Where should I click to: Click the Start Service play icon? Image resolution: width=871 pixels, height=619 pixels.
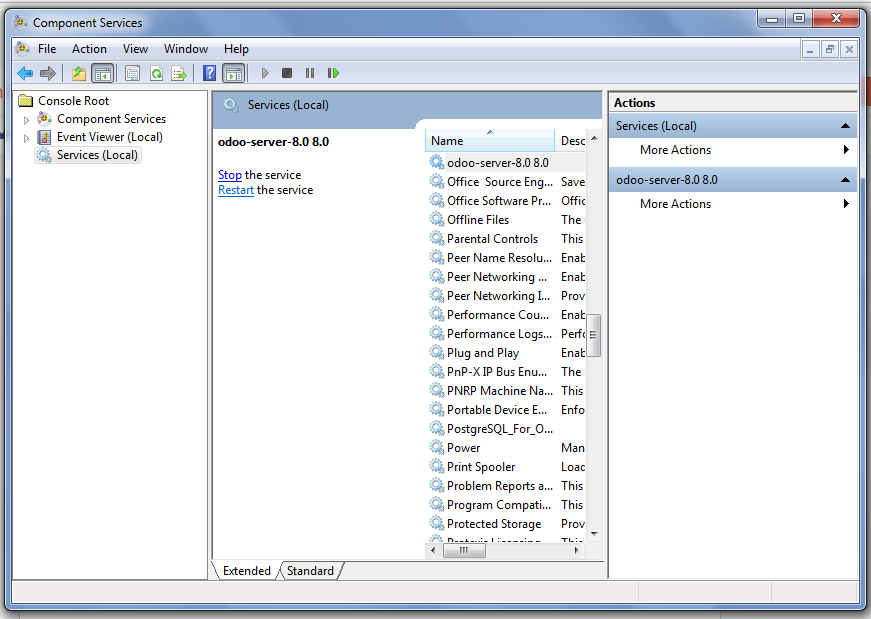pyautogui.click(x=265, y=73)
